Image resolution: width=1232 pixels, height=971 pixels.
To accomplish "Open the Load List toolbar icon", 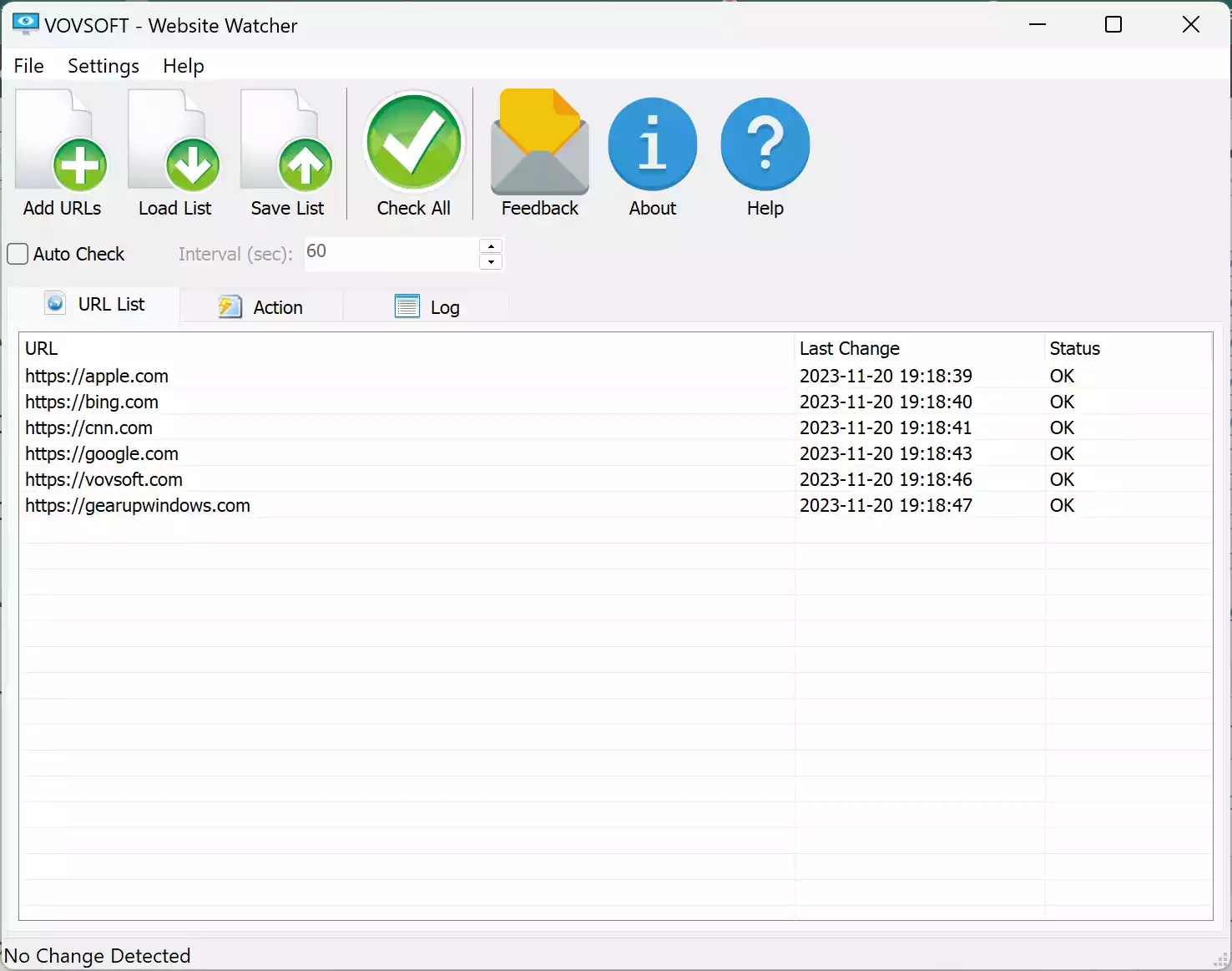I will [x=175, y=154].
